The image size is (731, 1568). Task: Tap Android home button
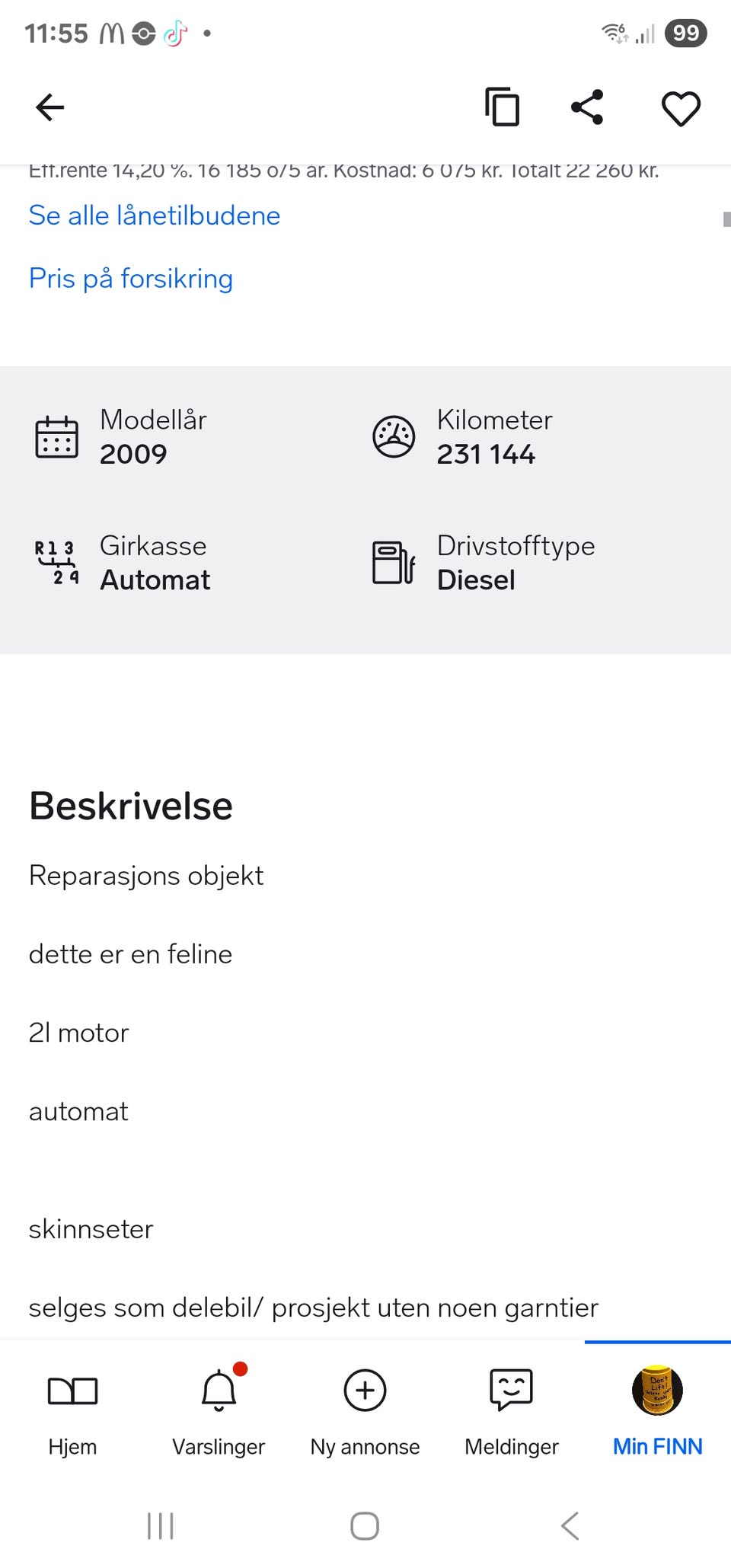pos(365,1526)
